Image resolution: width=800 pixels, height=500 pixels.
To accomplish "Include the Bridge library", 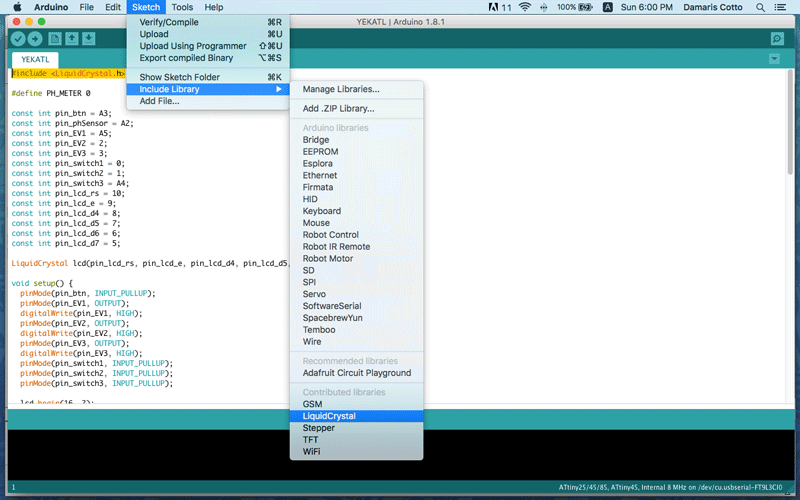I will (356, 140).
